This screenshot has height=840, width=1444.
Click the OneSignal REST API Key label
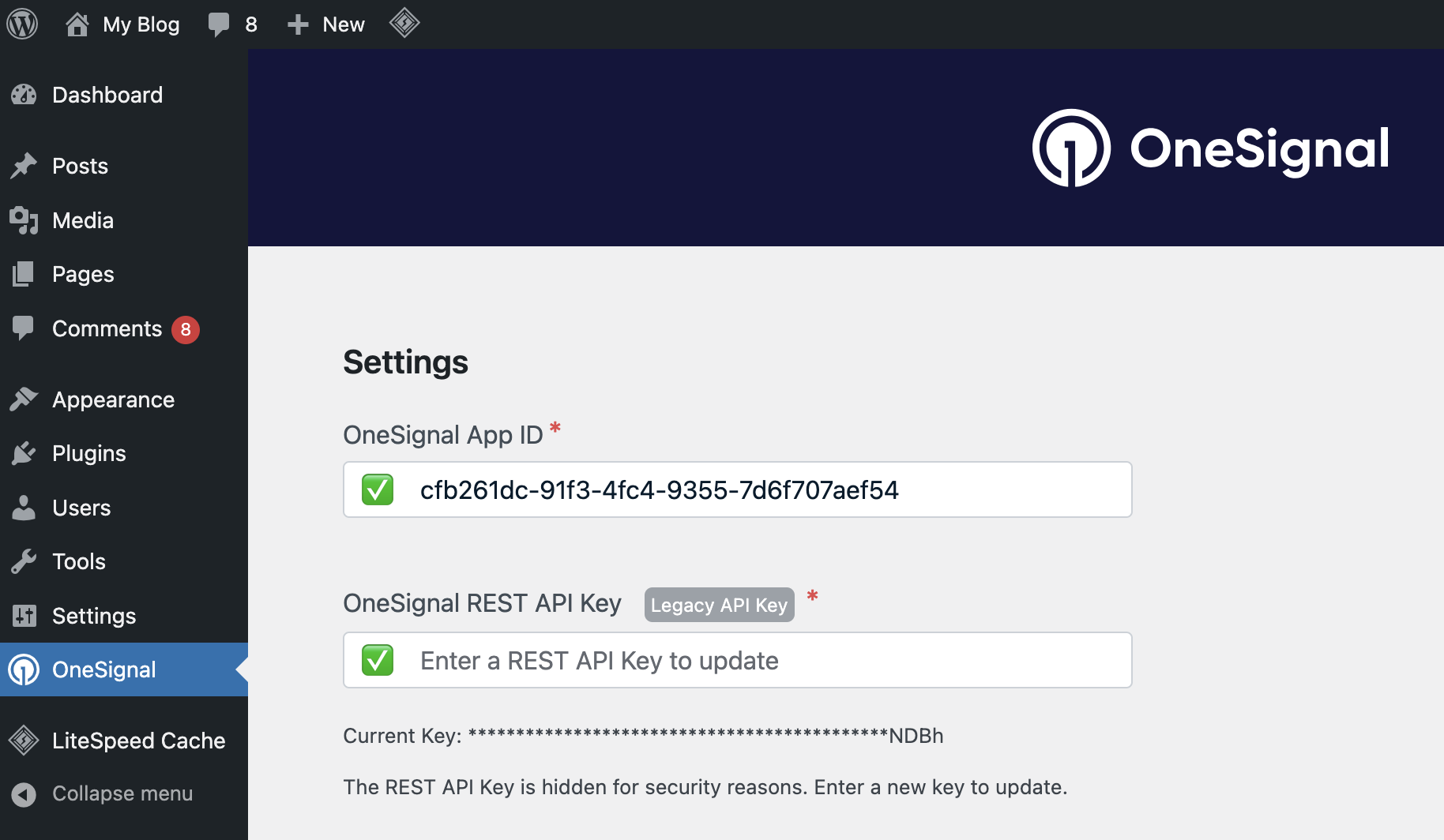483,603
